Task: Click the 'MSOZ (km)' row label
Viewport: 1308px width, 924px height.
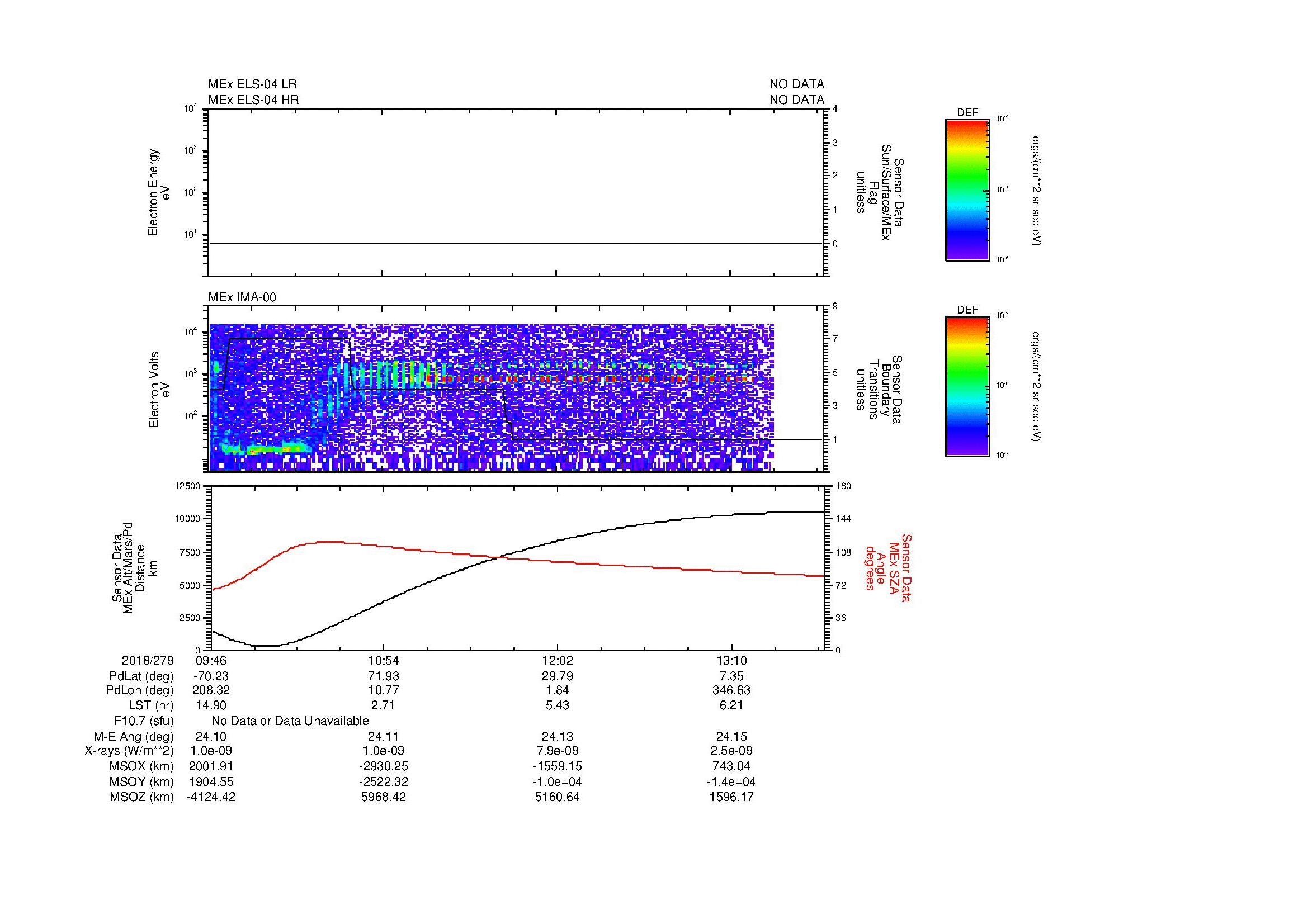Action: click(x=142, y=797)
